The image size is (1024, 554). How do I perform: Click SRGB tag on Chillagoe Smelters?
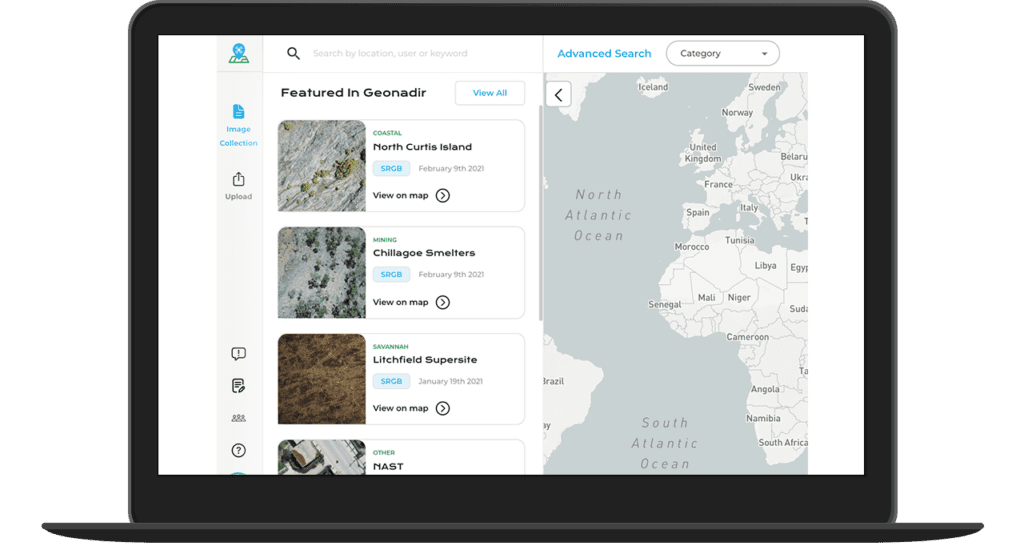click(391, 274)
